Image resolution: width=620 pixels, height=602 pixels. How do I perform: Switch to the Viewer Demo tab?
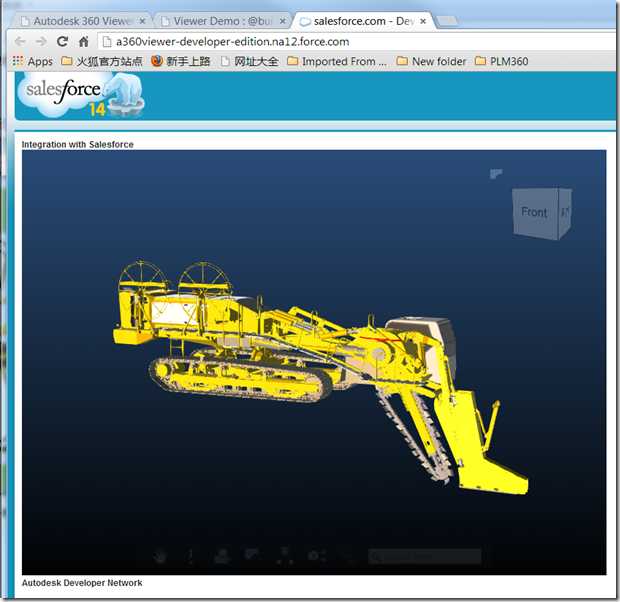pos(222,21)
